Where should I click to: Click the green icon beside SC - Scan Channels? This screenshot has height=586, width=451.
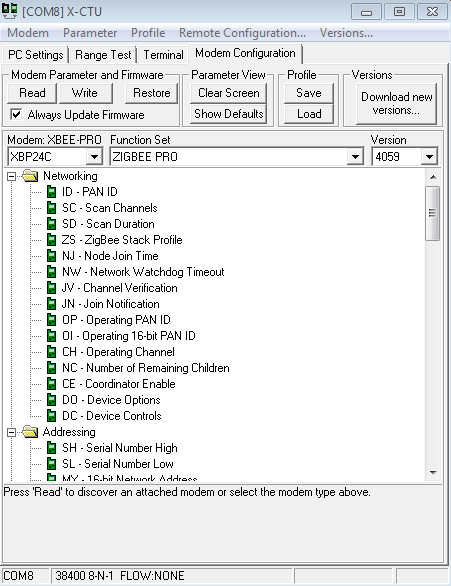[51, 208]
